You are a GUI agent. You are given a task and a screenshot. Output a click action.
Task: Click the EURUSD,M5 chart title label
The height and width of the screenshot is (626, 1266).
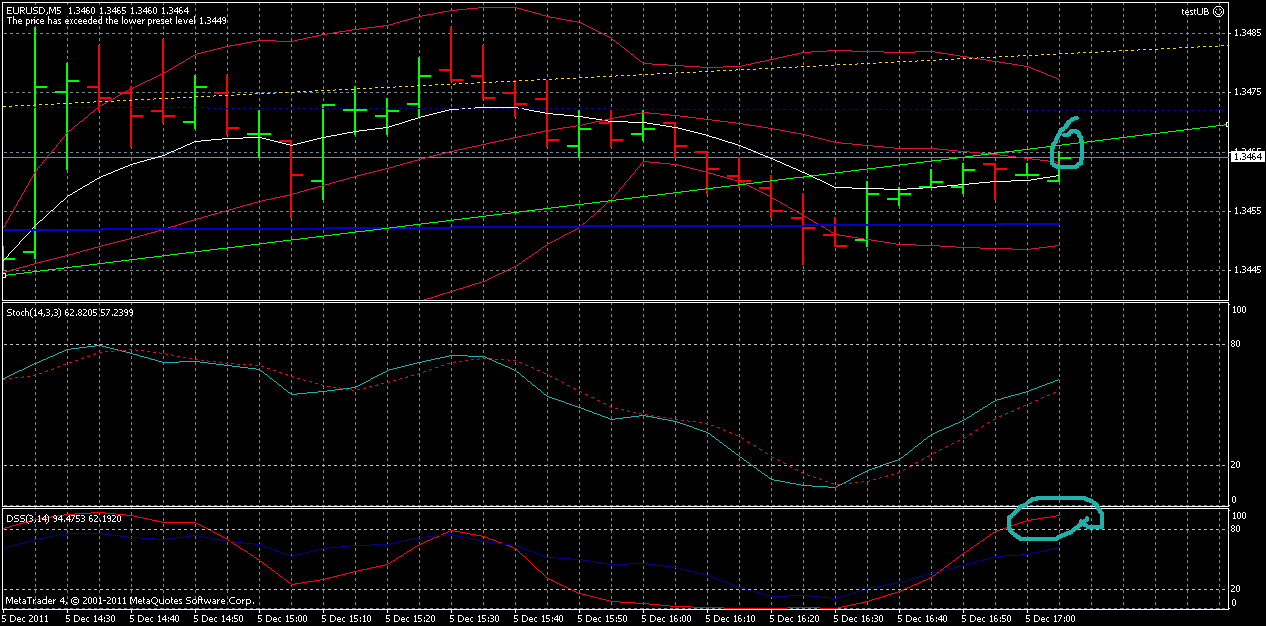[x=38, y=8]
